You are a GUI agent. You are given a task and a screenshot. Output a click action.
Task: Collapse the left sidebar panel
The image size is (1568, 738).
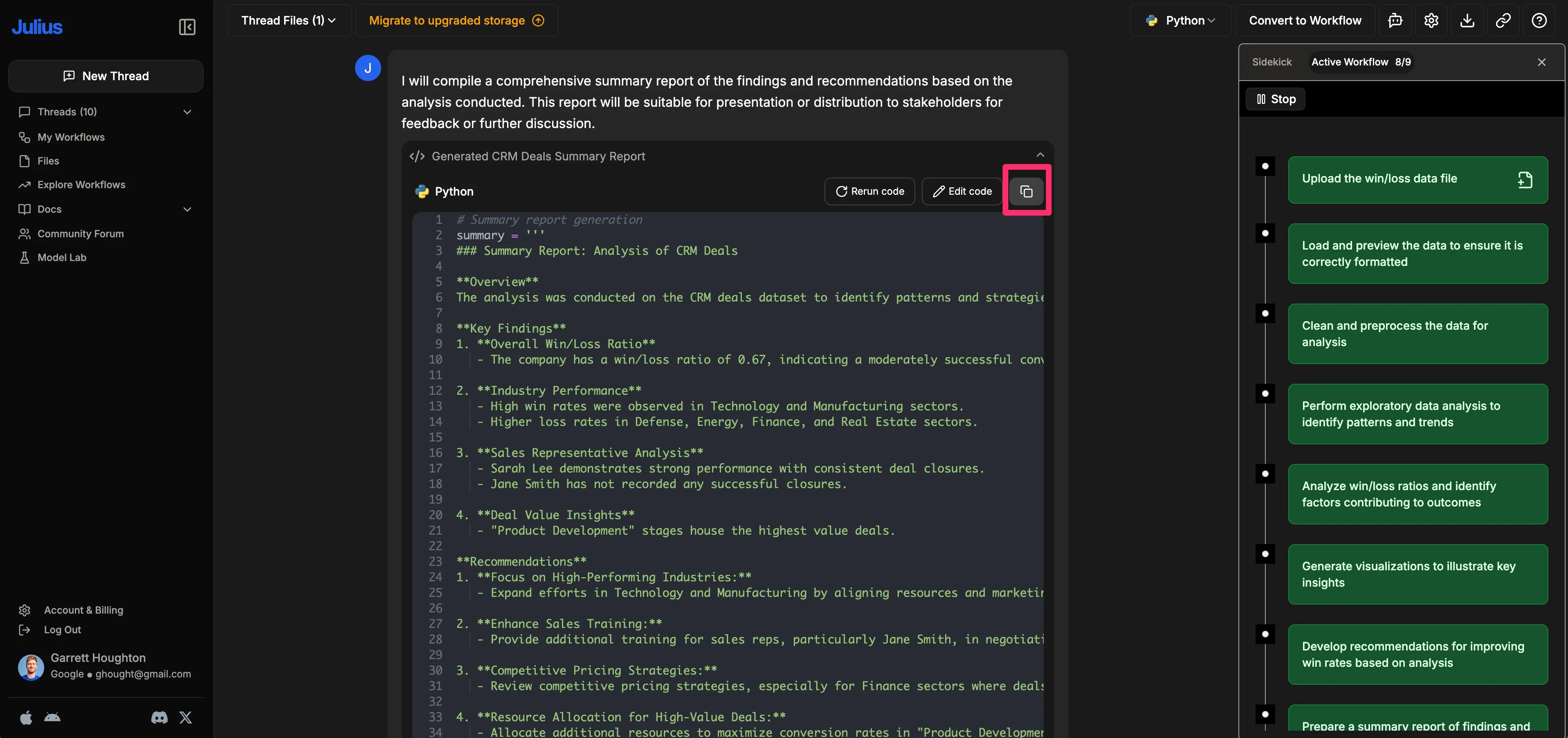click(x=187, y=27)
